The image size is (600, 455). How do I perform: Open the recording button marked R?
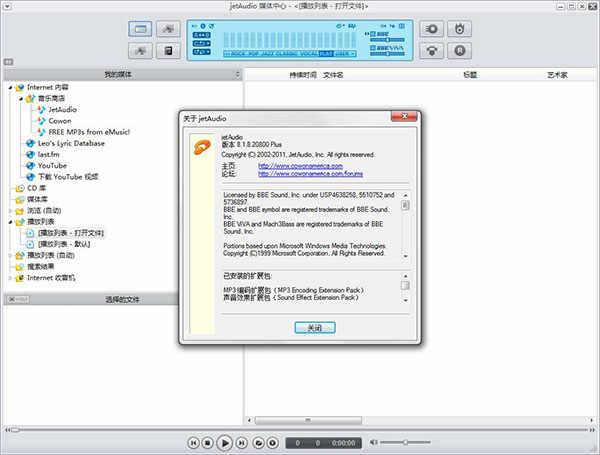(460, 51)
